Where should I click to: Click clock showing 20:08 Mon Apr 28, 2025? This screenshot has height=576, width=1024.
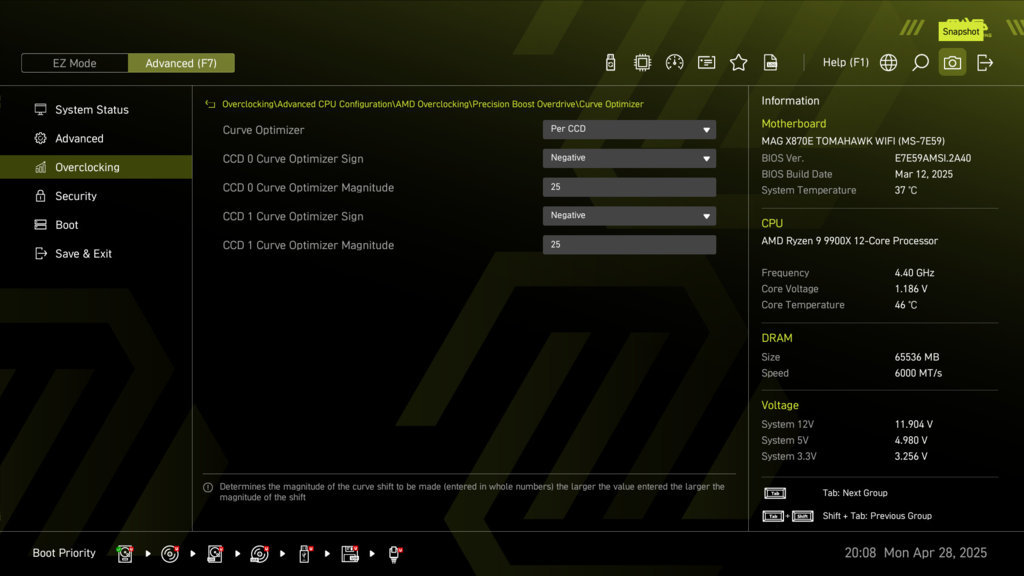tap(916, 553)
